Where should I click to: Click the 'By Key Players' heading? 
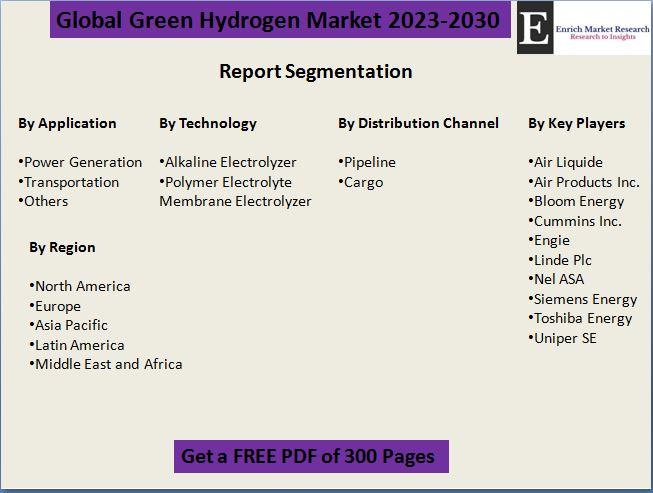click(576, 124)
